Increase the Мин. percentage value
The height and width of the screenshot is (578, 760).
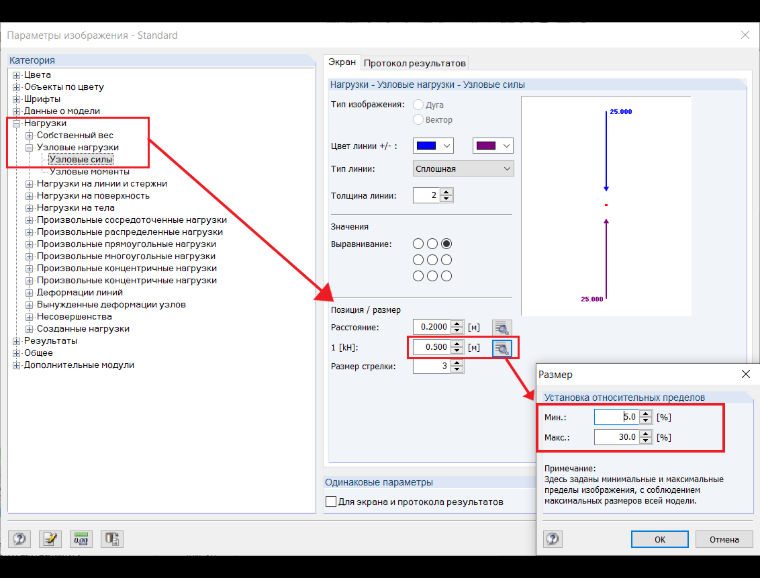tap(646, 414)
